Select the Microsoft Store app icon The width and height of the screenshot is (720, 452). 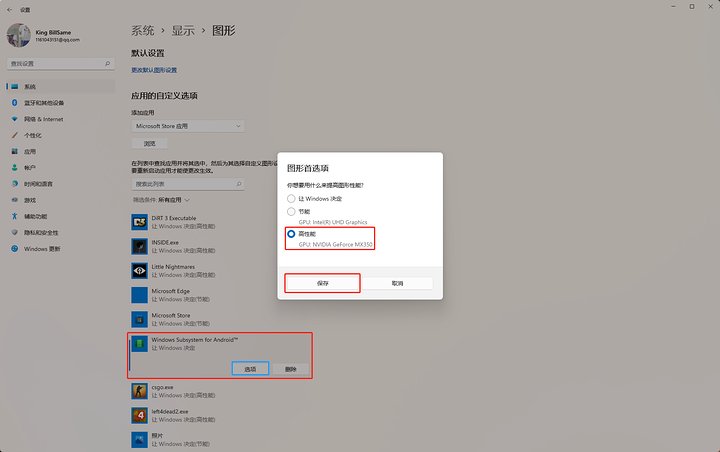coord(139,320)
